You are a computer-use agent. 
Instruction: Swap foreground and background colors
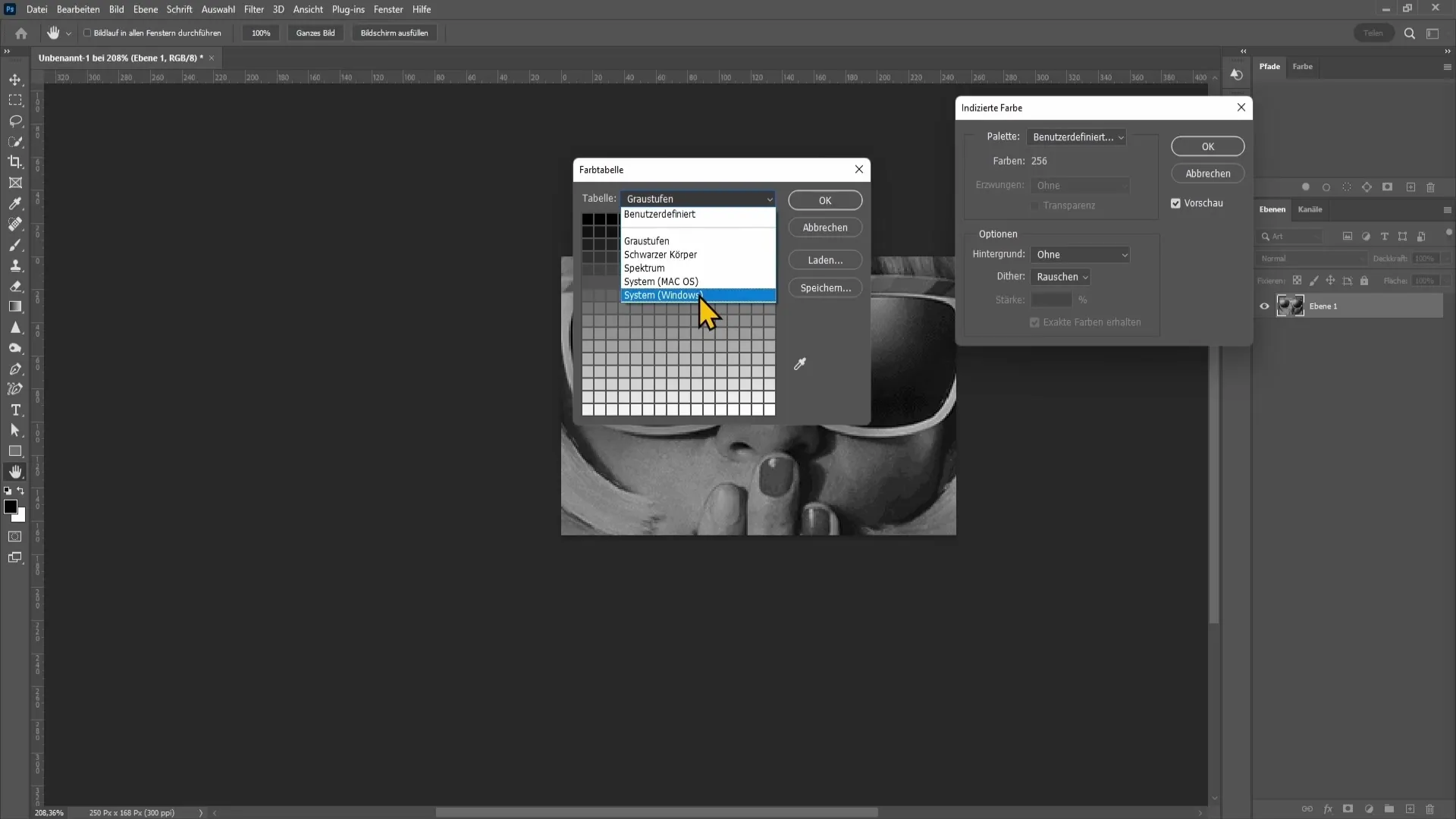(21, 491)
